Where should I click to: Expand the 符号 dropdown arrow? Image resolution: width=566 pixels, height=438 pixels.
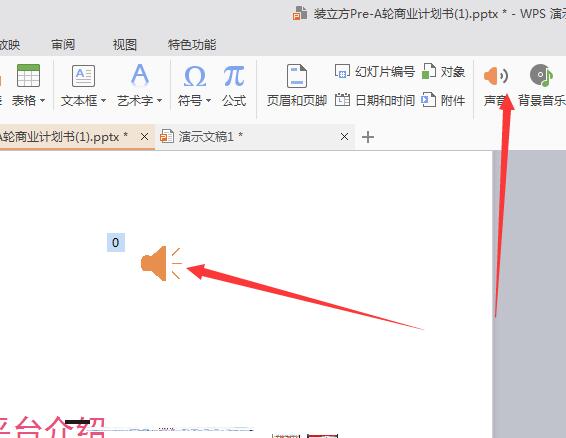(208, 101)
